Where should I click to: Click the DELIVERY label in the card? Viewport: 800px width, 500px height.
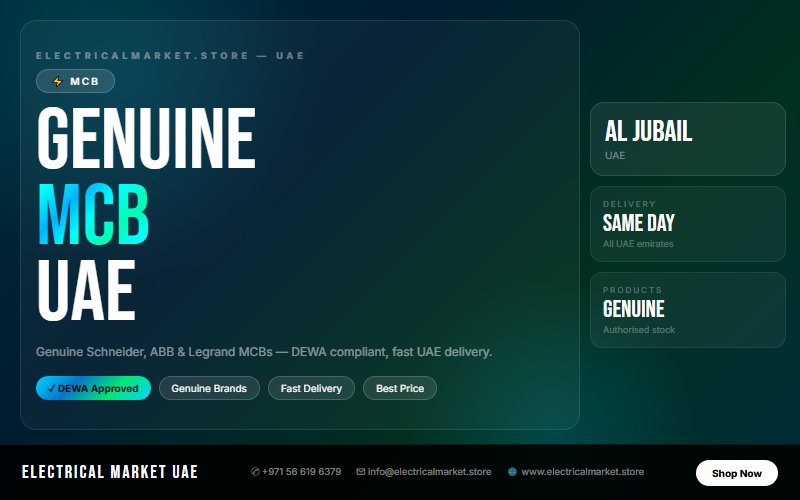click(629, 204)
